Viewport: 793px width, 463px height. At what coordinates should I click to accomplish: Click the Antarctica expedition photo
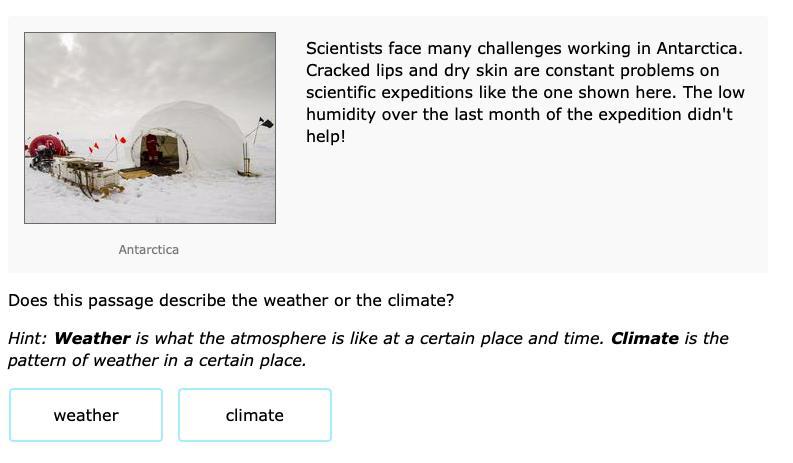[150, 127]
